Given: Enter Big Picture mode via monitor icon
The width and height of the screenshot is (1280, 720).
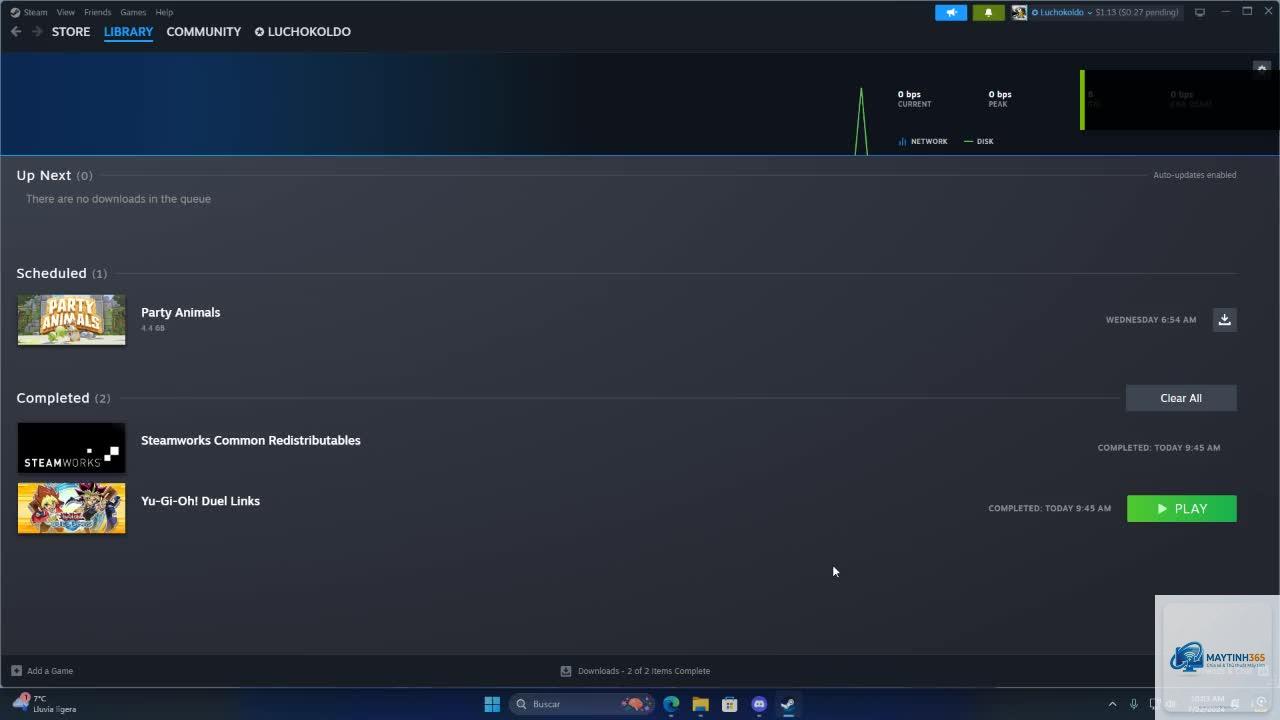Looking at the screenshot, I should 1200,12.
